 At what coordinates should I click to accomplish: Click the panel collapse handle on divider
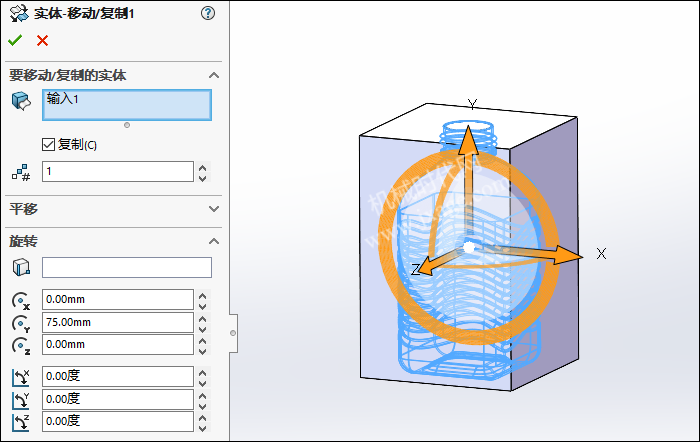233,333
